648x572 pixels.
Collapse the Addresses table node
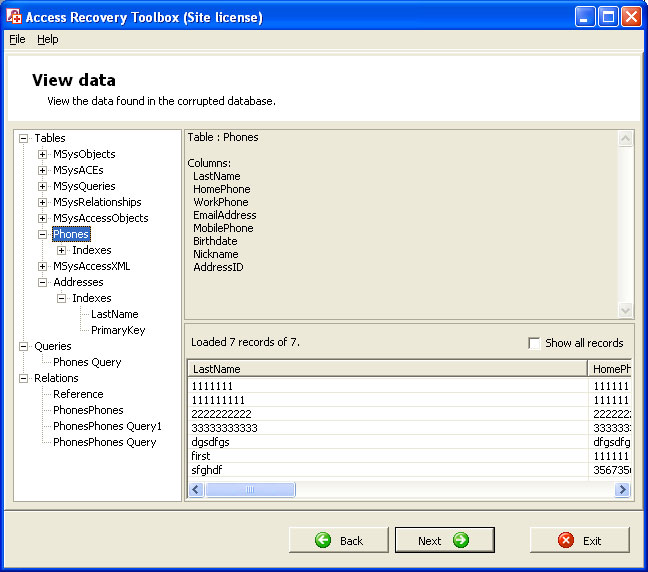(x=42, y=282)
